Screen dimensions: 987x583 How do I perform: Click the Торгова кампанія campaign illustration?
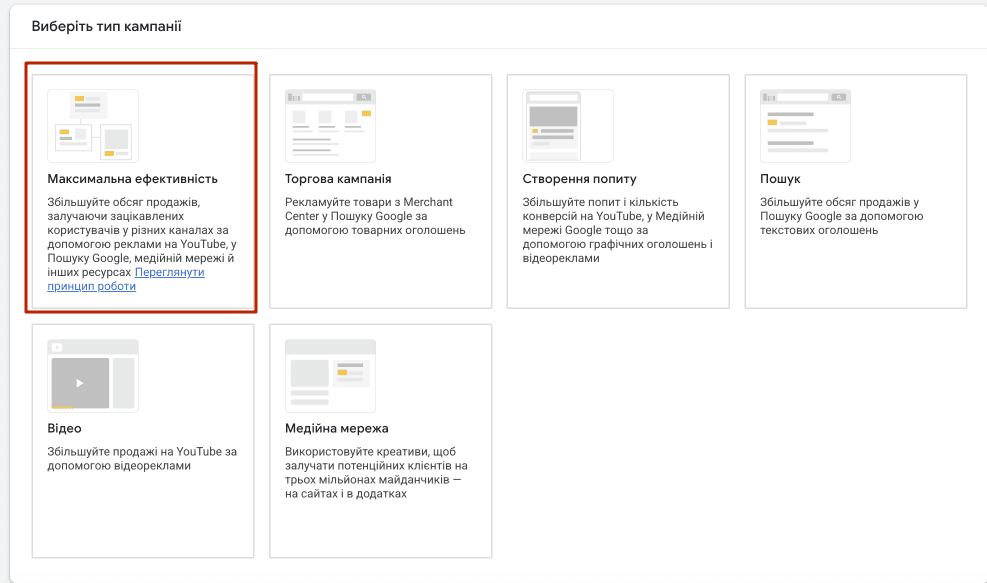[x=330, y=126]
